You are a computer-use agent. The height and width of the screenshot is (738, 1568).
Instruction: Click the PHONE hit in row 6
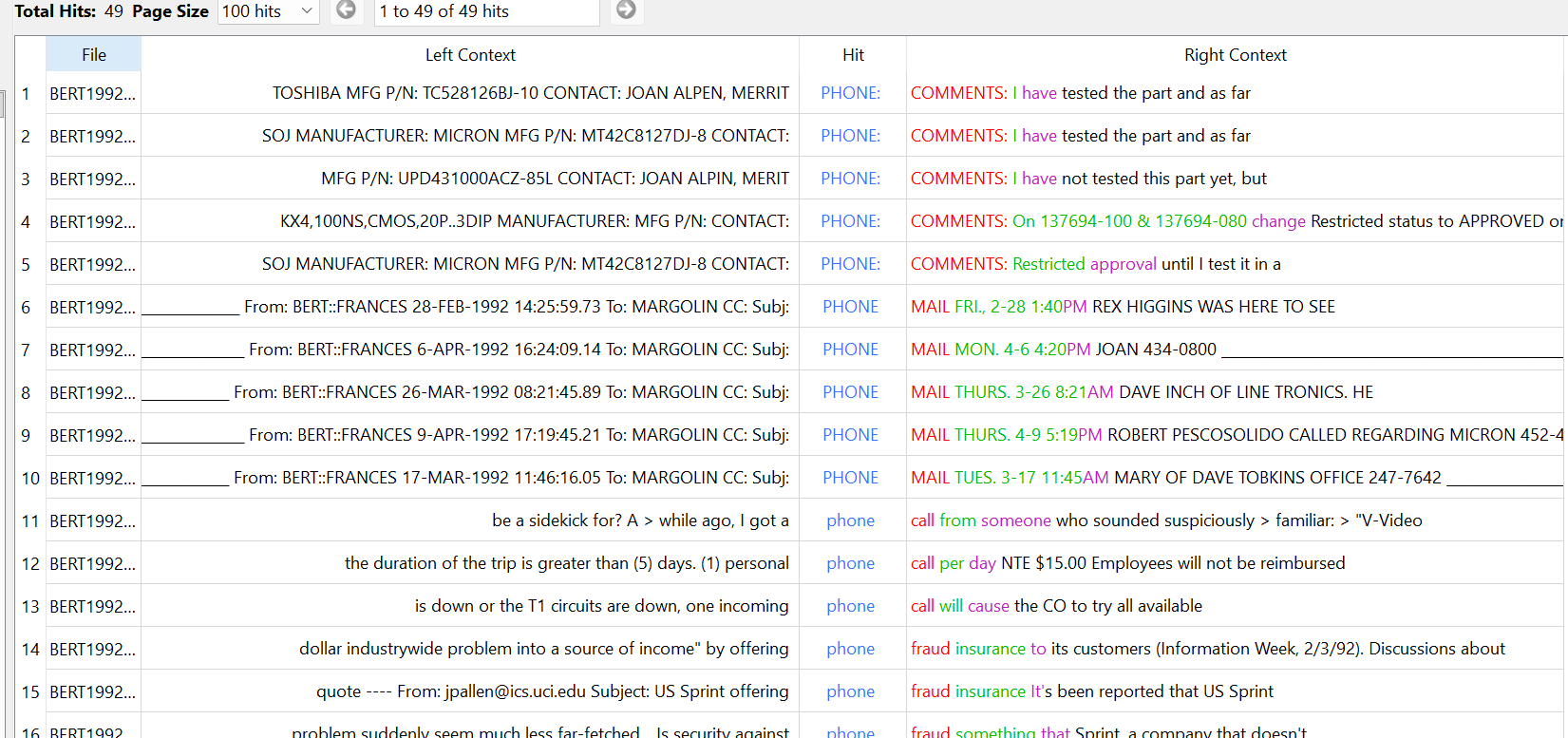click(x=850, y=307)
